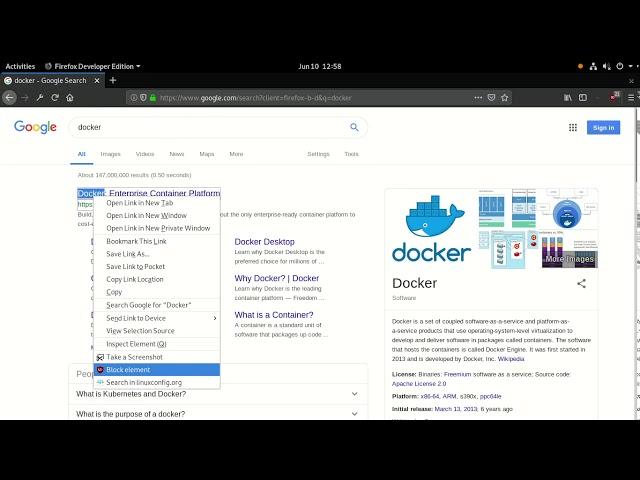
Task: Open the Firefox hamburger menu
Action: (631, 98)
